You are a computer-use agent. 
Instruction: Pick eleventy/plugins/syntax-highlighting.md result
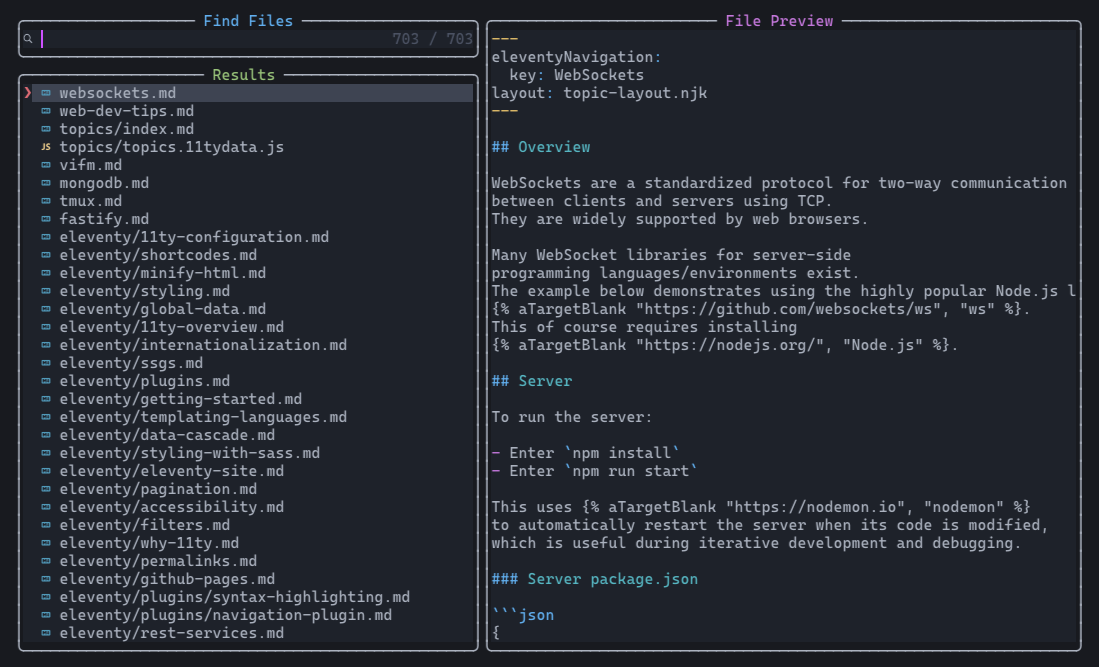[x=234, y=597]
